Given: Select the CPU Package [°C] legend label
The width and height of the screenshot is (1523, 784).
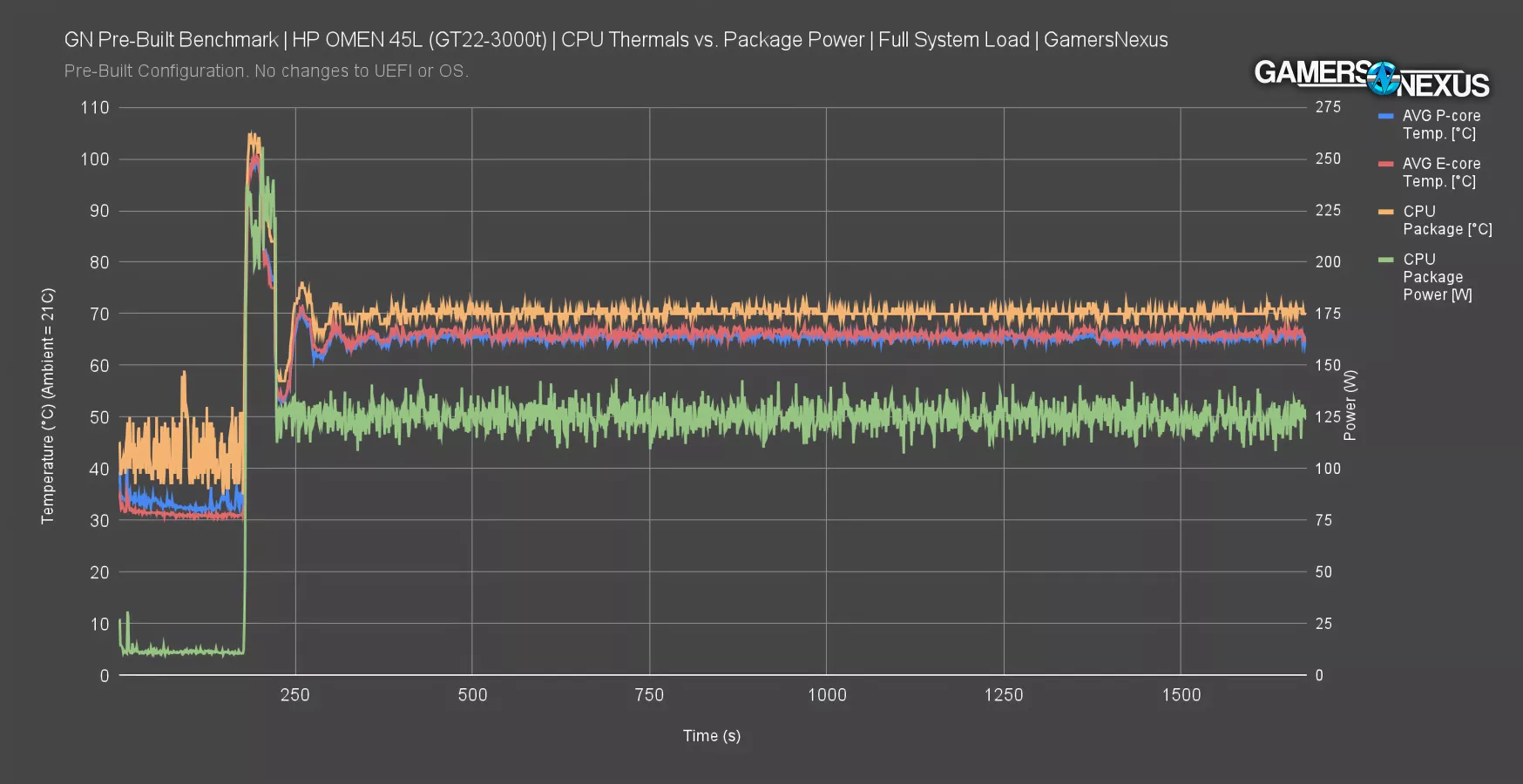Looking at the screenshot, I should coord(1446,220).
